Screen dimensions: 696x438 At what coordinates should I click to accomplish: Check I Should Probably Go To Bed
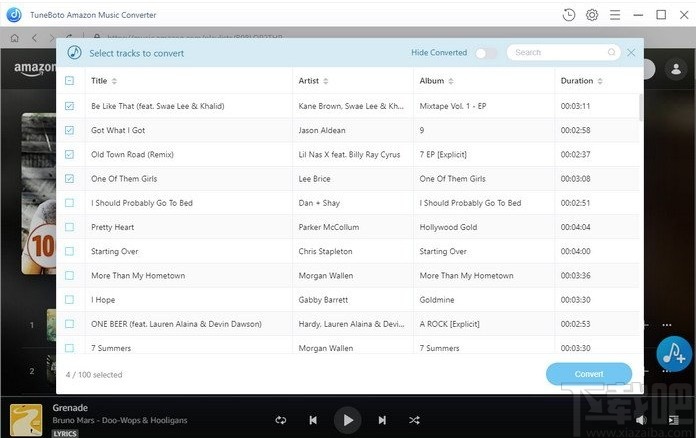(x=70, y=203)
